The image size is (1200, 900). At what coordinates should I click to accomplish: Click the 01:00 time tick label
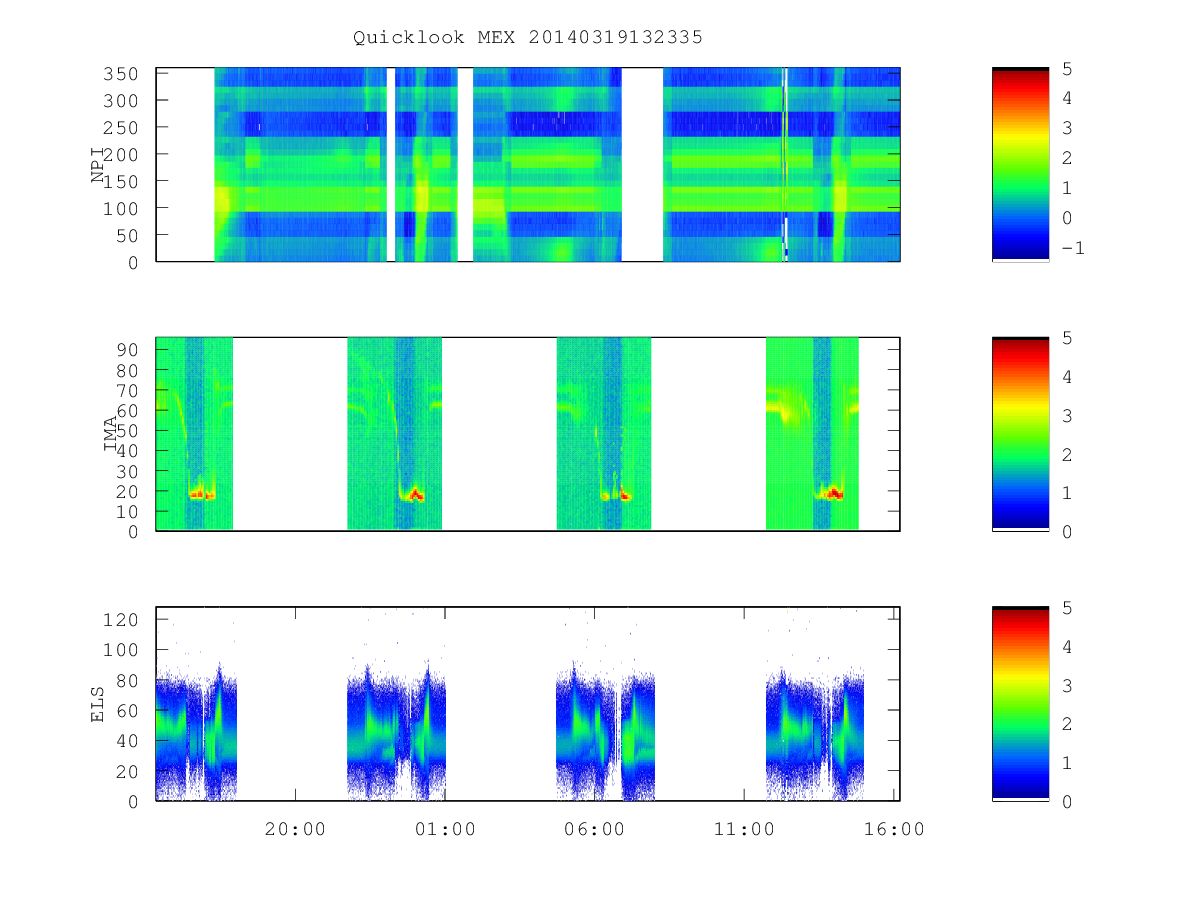tap(445, 829)
